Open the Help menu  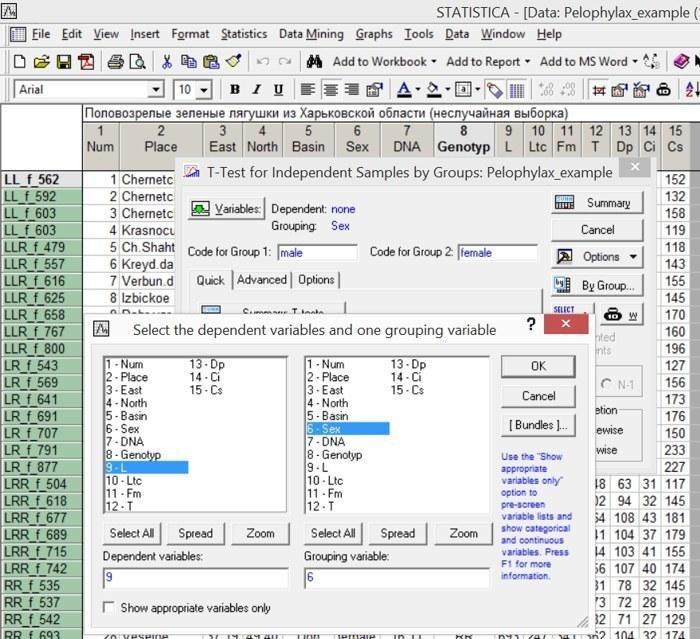[x=549, y=34]
